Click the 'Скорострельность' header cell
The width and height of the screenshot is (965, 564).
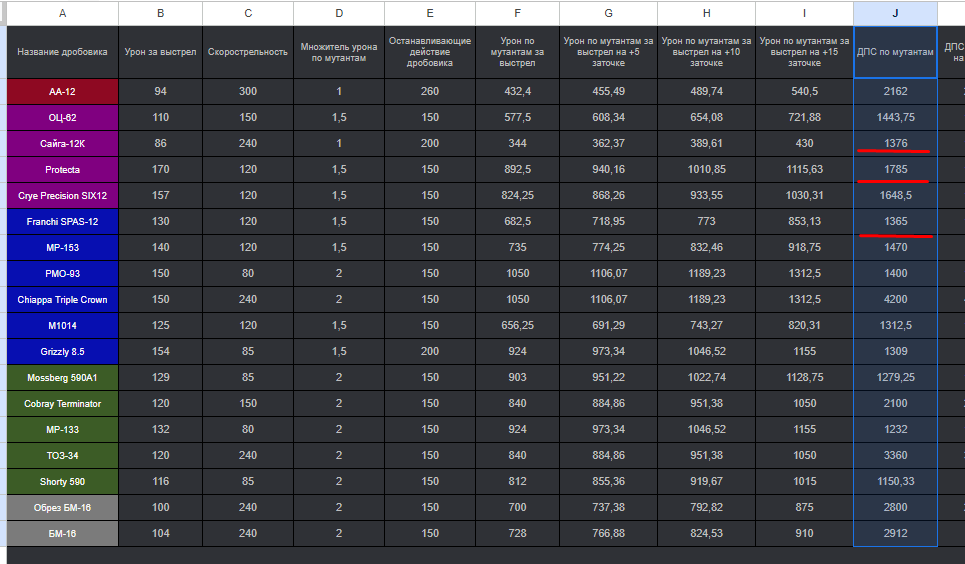[x=248, y=52]
